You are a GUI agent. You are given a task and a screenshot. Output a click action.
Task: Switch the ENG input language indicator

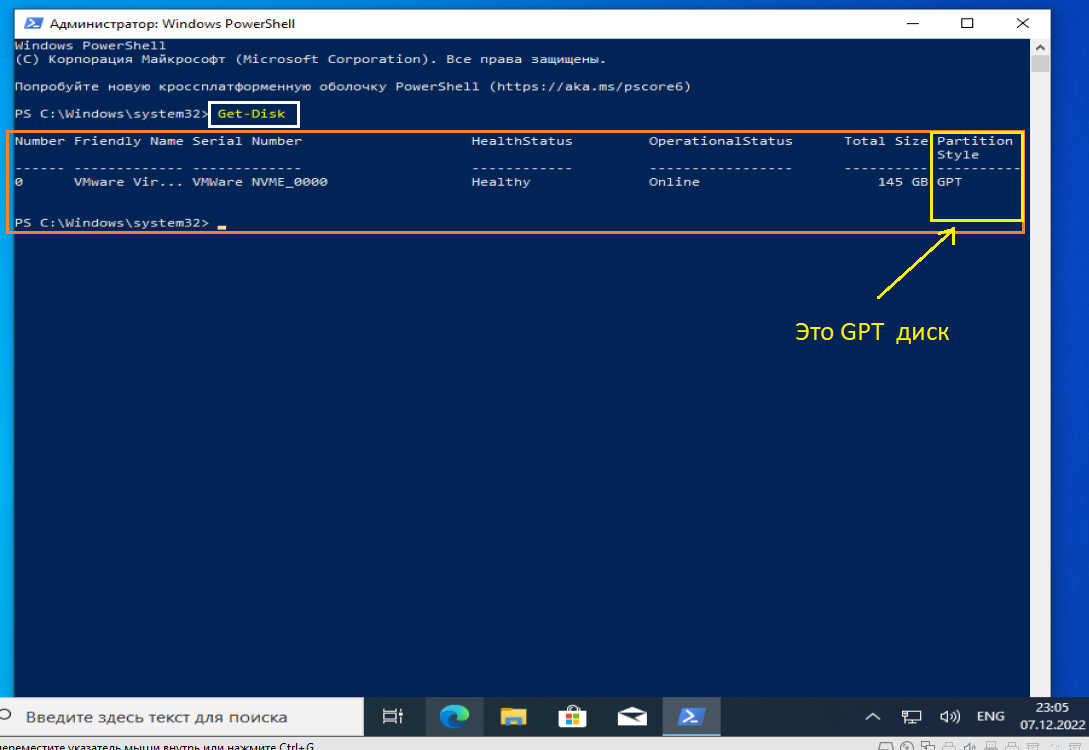click(990, 716)
